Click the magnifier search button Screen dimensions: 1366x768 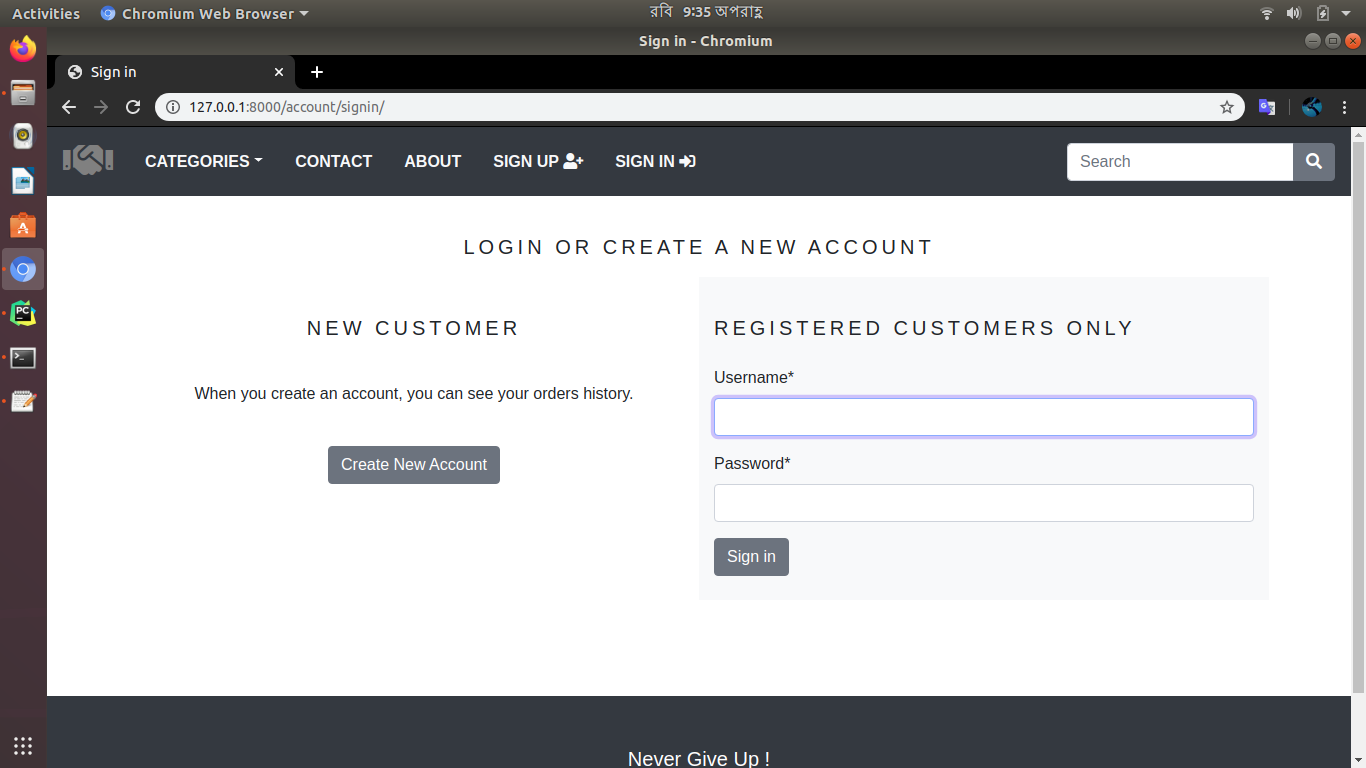point(1314,162)
